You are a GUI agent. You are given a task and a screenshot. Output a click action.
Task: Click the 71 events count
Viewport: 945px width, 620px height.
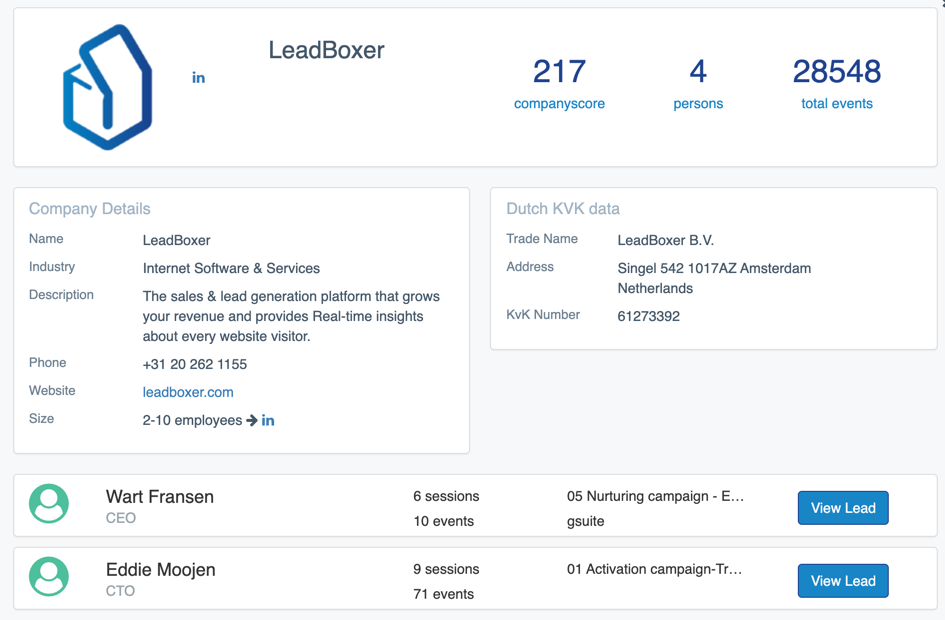444,594
